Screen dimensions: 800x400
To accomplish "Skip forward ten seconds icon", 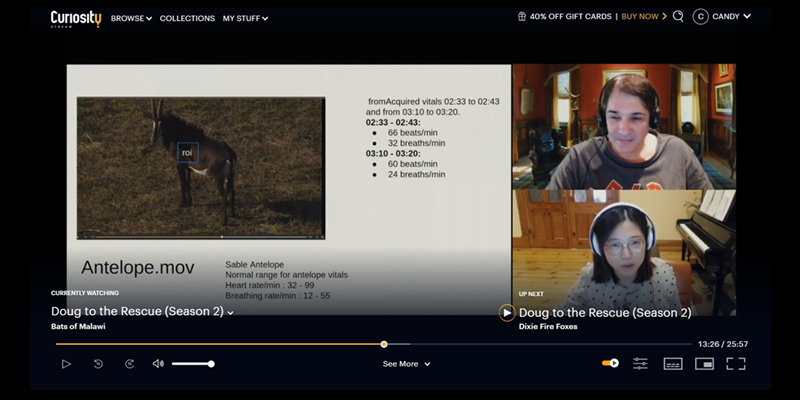I will pyautogui.click(x=130, y=364).
